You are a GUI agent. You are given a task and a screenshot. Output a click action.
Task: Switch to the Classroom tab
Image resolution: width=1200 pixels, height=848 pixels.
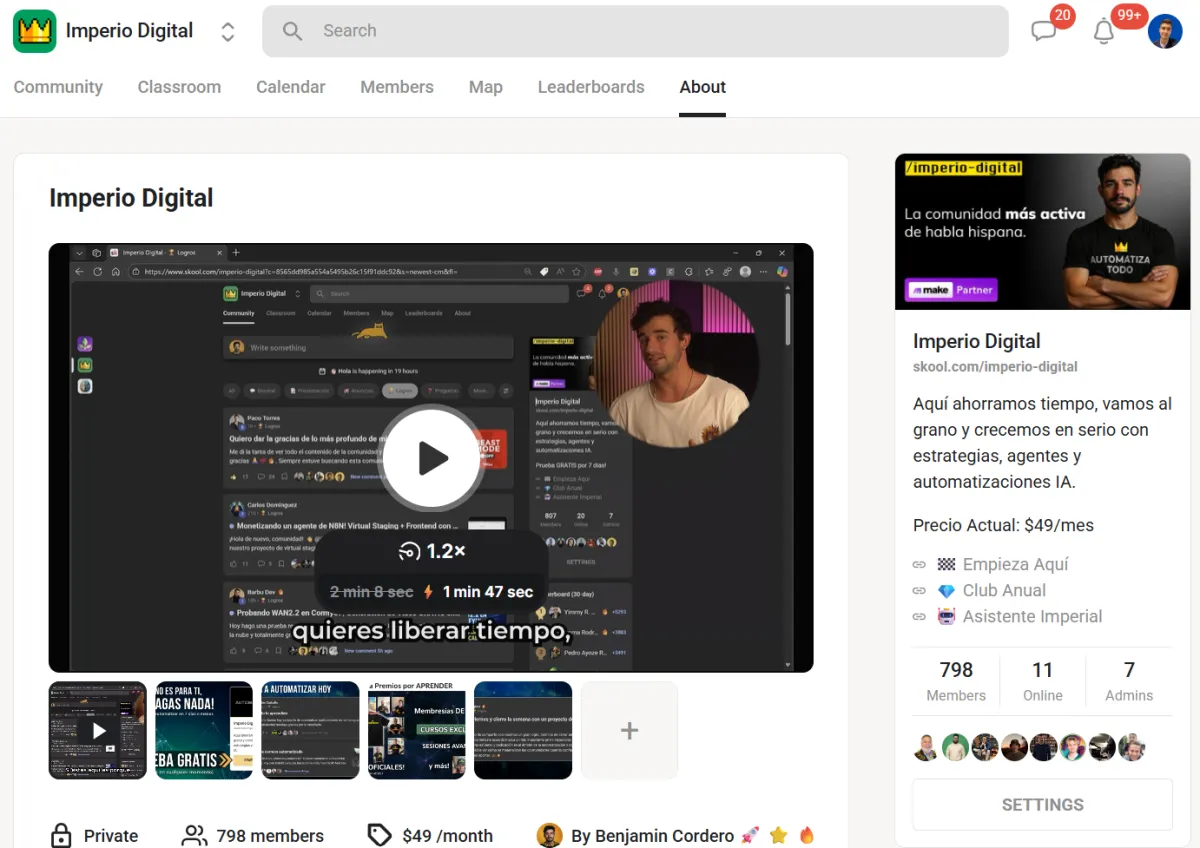point(179,87)
